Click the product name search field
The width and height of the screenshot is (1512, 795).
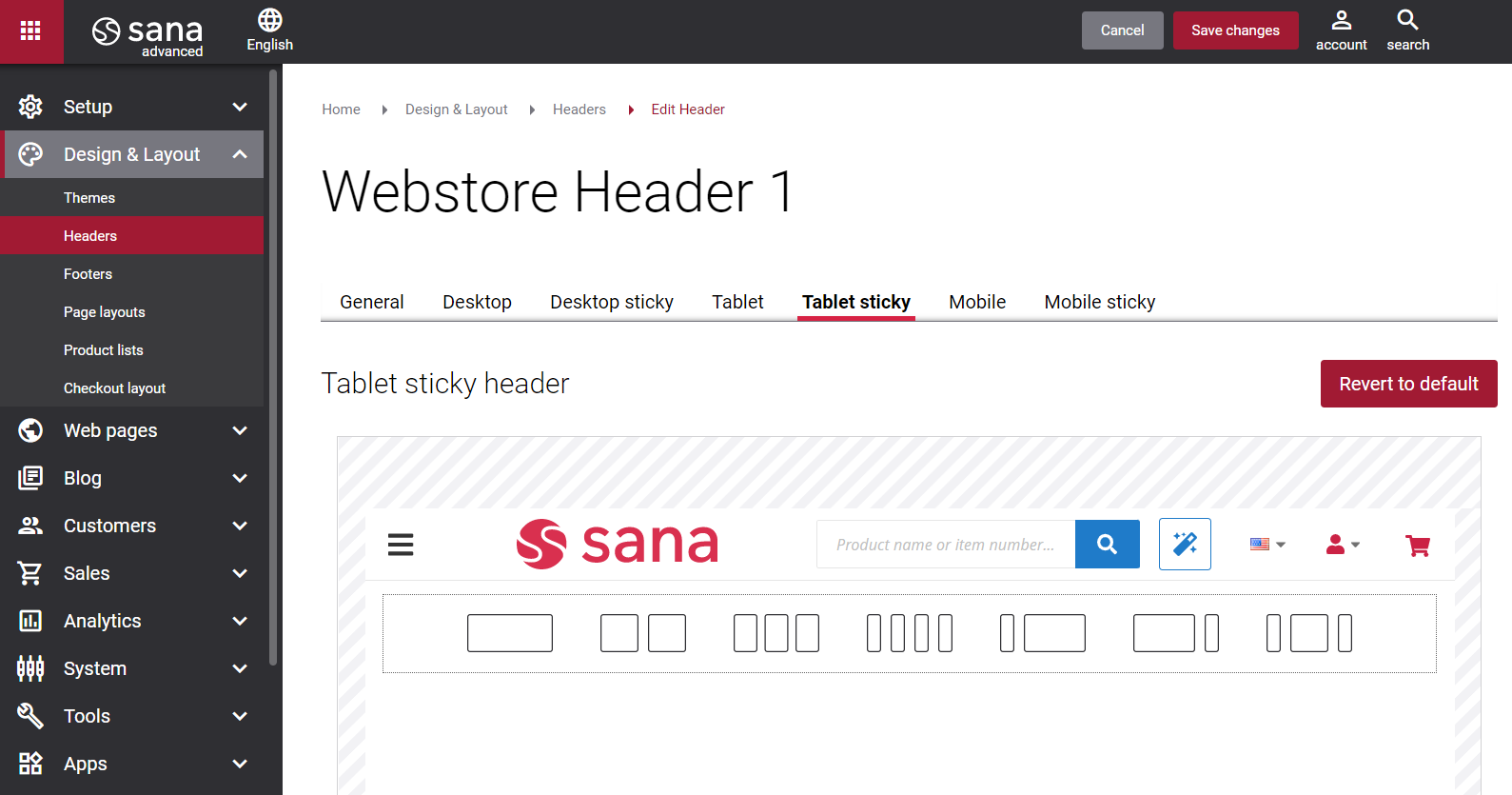tap(946, 544)
